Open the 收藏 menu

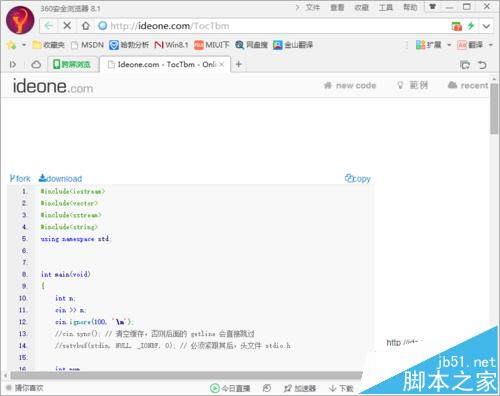(361, 7)
